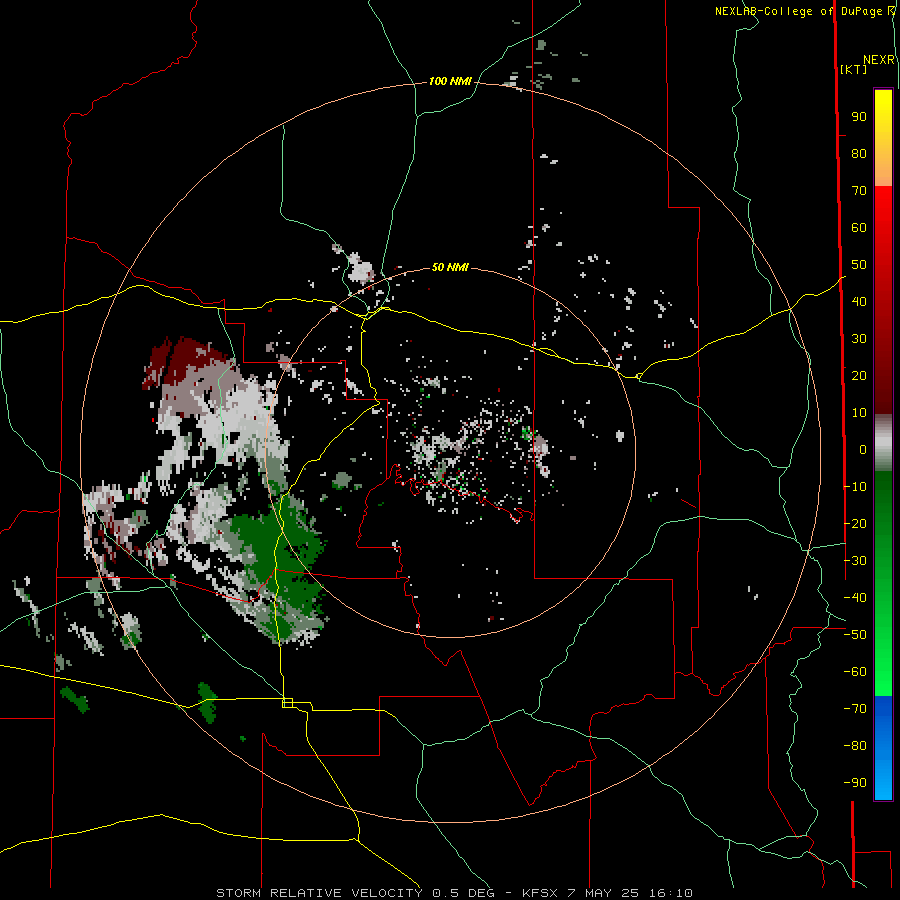This screenshot has width=900, height=900.
Task: Click the 50 value on the velocity scale
Action: pyautogui.click(x=859, y=265)
